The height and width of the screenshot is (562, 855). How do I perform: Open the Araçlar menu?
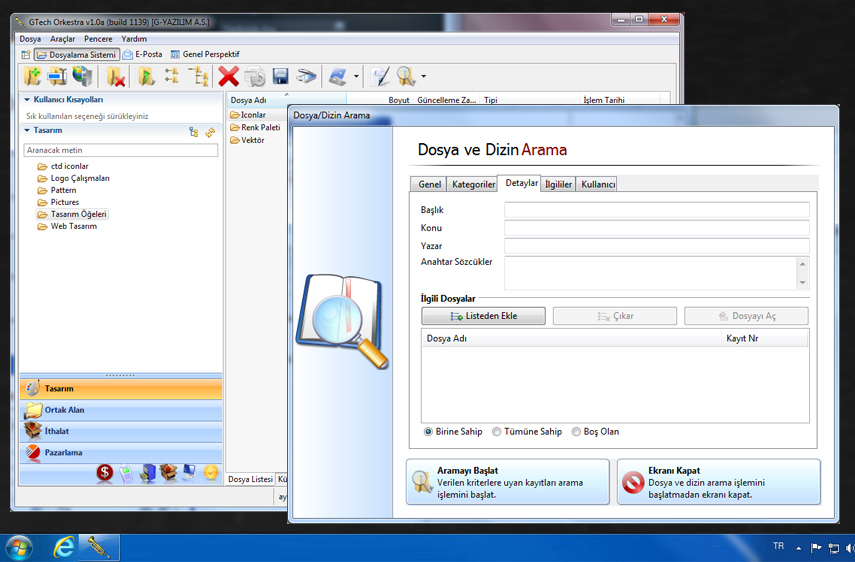pyautogui.click(x=62, y=39)
